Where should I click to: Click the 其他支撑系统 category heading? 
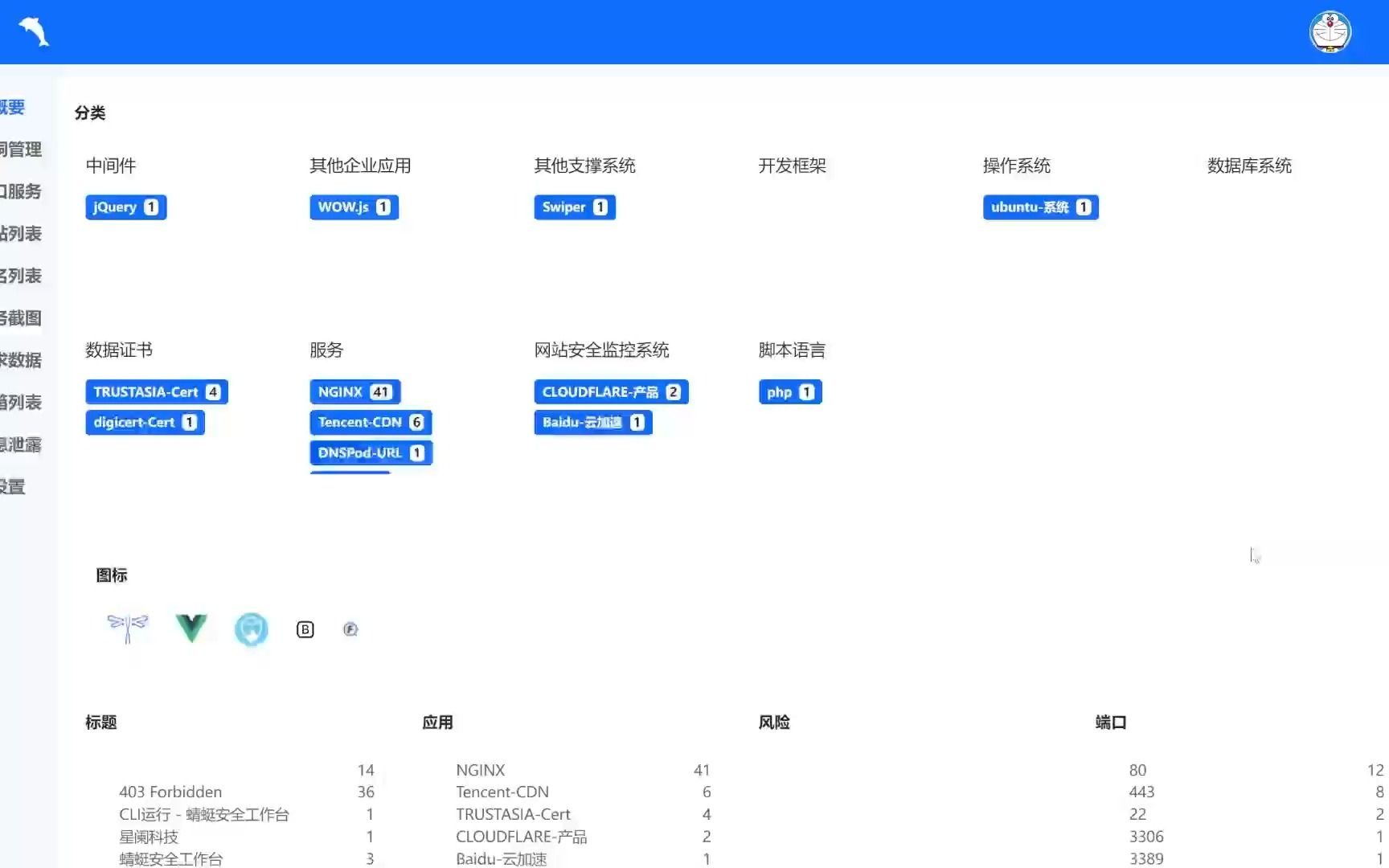click(585, 166)
